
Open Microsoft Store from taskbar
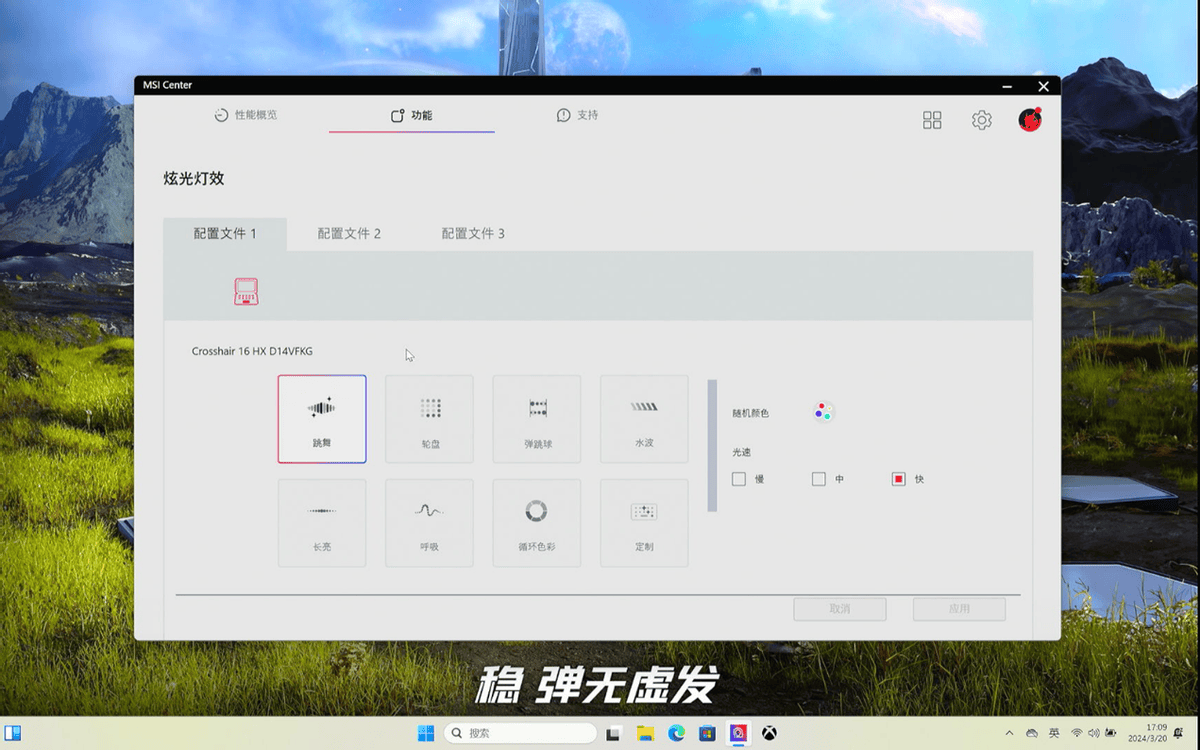coord(707,733)
